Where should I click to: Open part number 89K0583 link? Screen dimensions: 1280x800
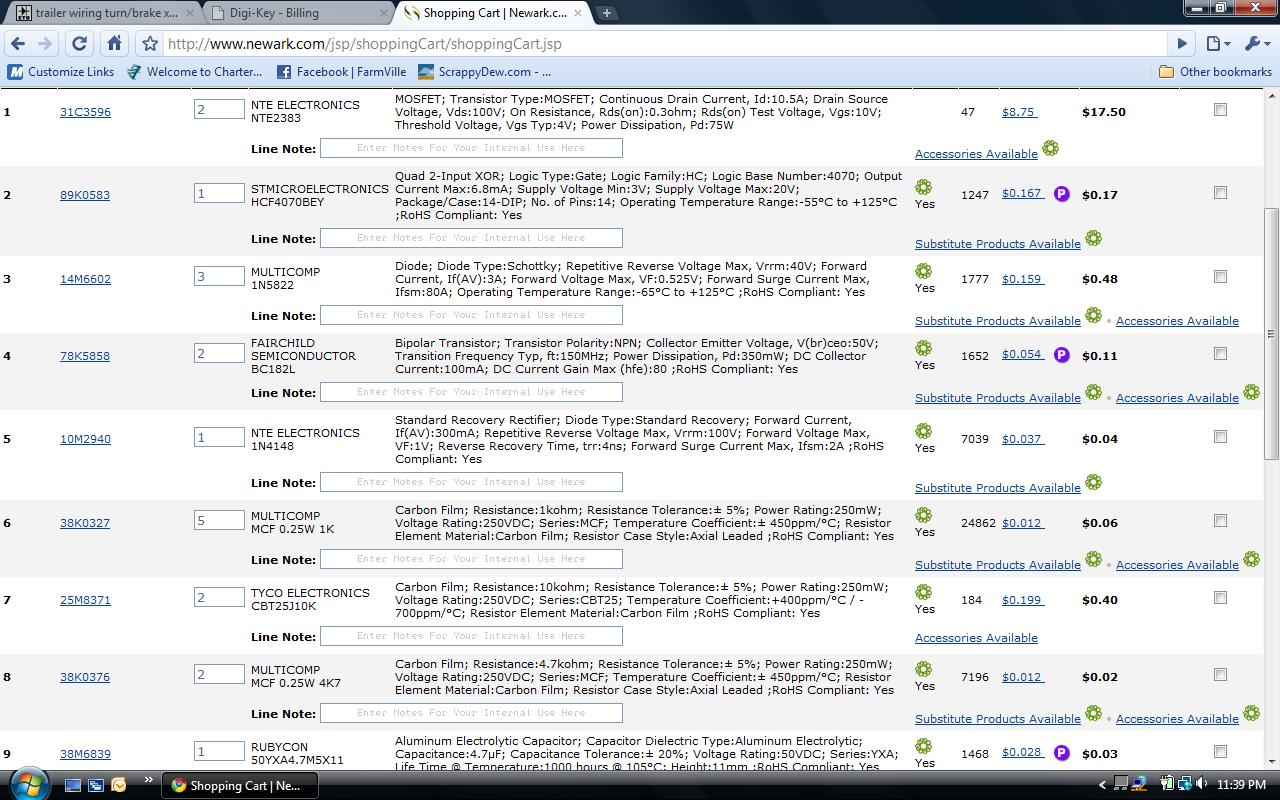click(85, 195)
